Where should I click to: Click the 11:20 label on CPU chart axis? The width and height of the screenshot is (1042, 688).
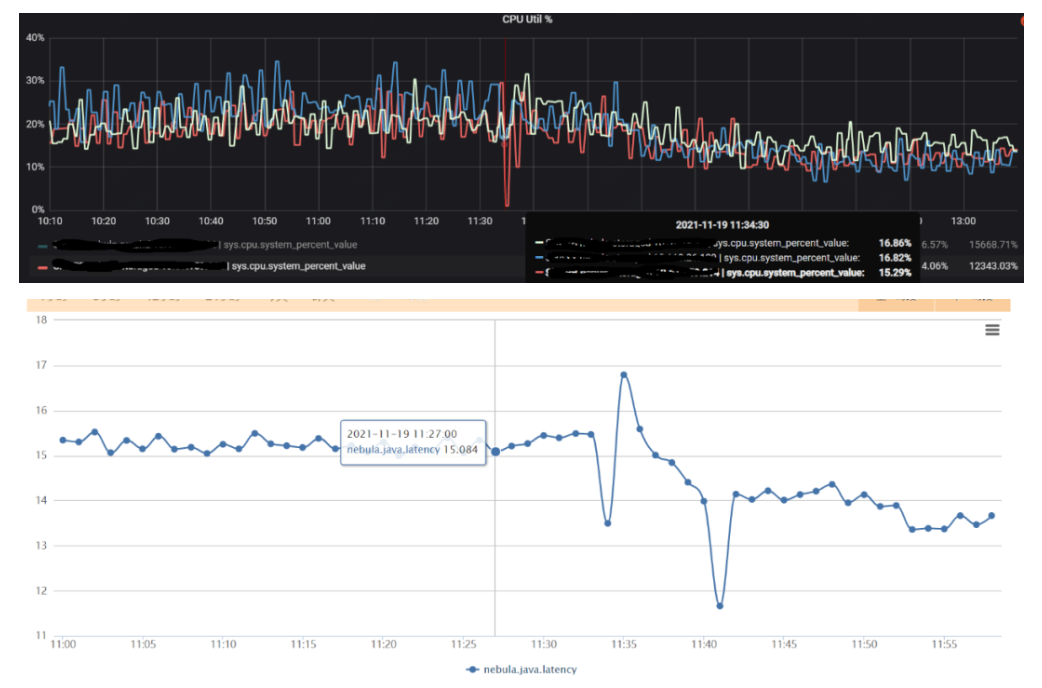(426, 221)
